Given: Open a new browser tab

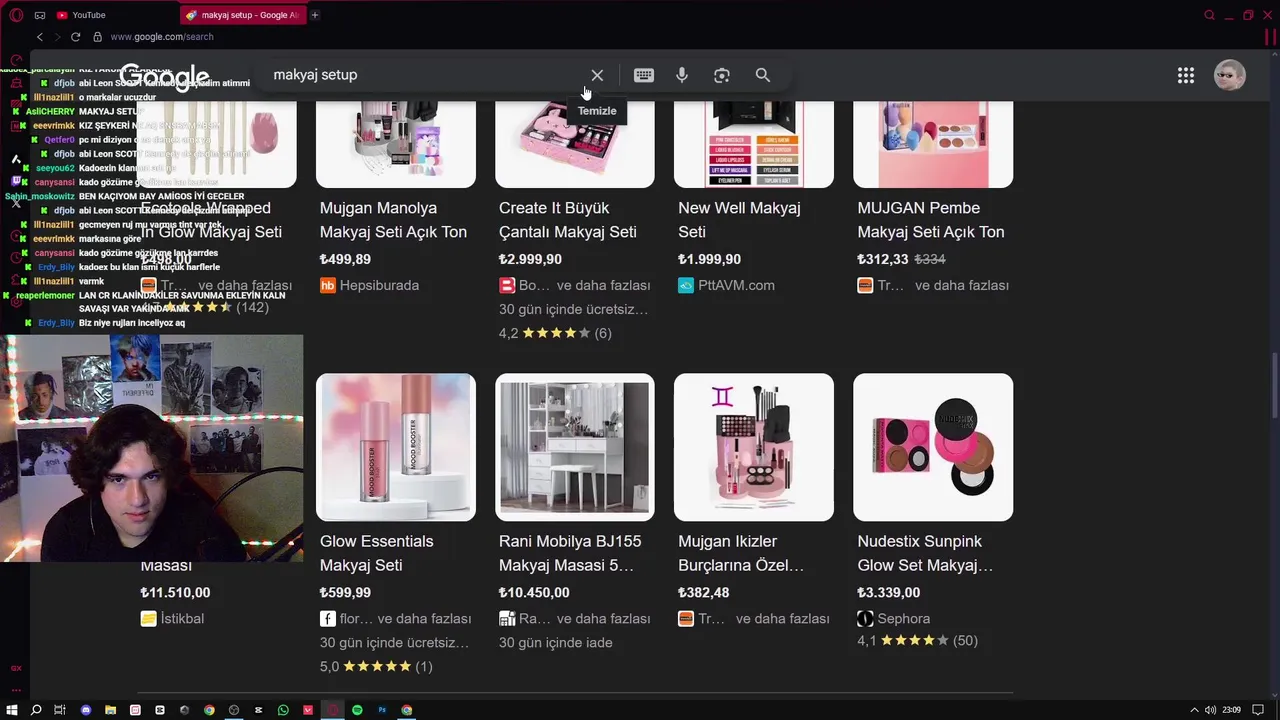Looking at the screenshot, I should point(315,15).
